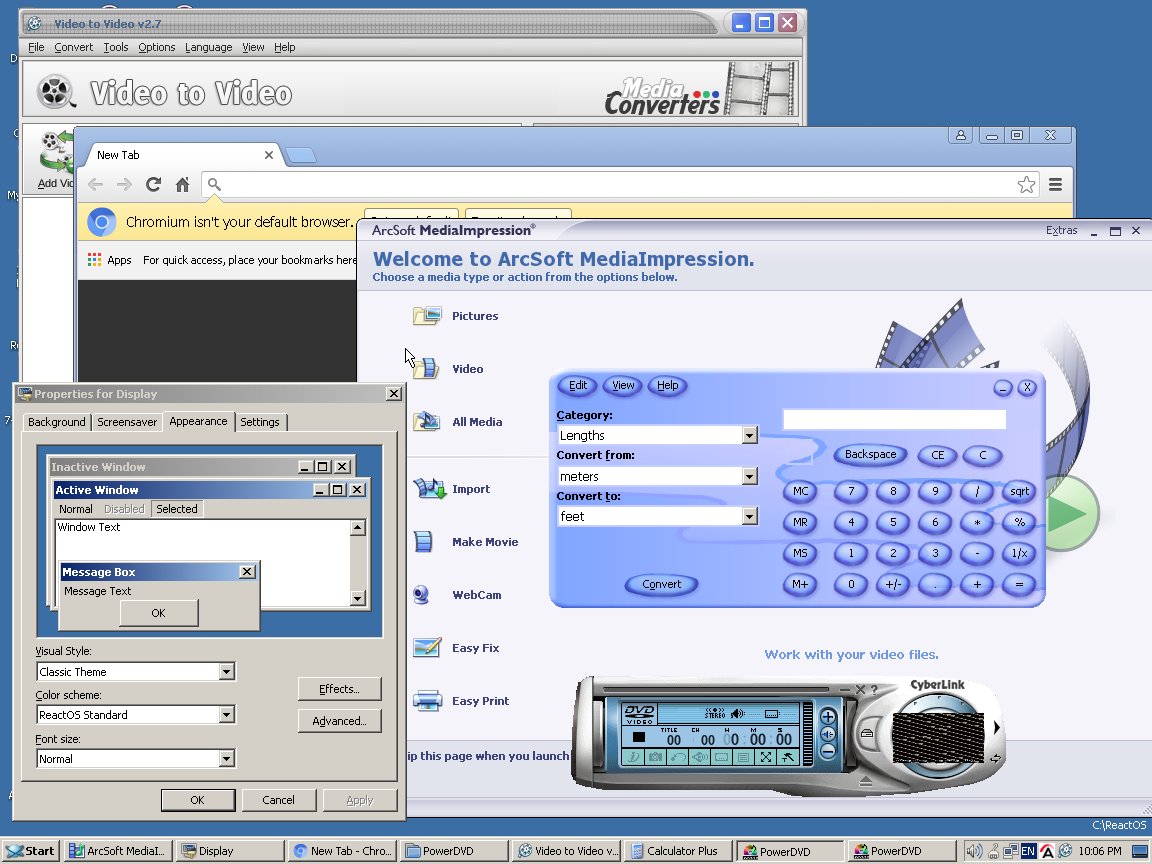Click the volume tray icon
The height and width of the screenshot is (864, 1152).
click(973, 851)
